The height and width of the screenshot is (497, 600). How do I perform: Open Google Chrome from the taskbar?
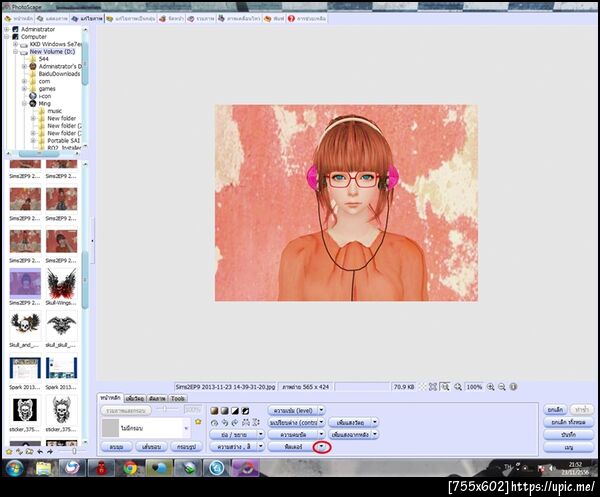tap(130, 468)
